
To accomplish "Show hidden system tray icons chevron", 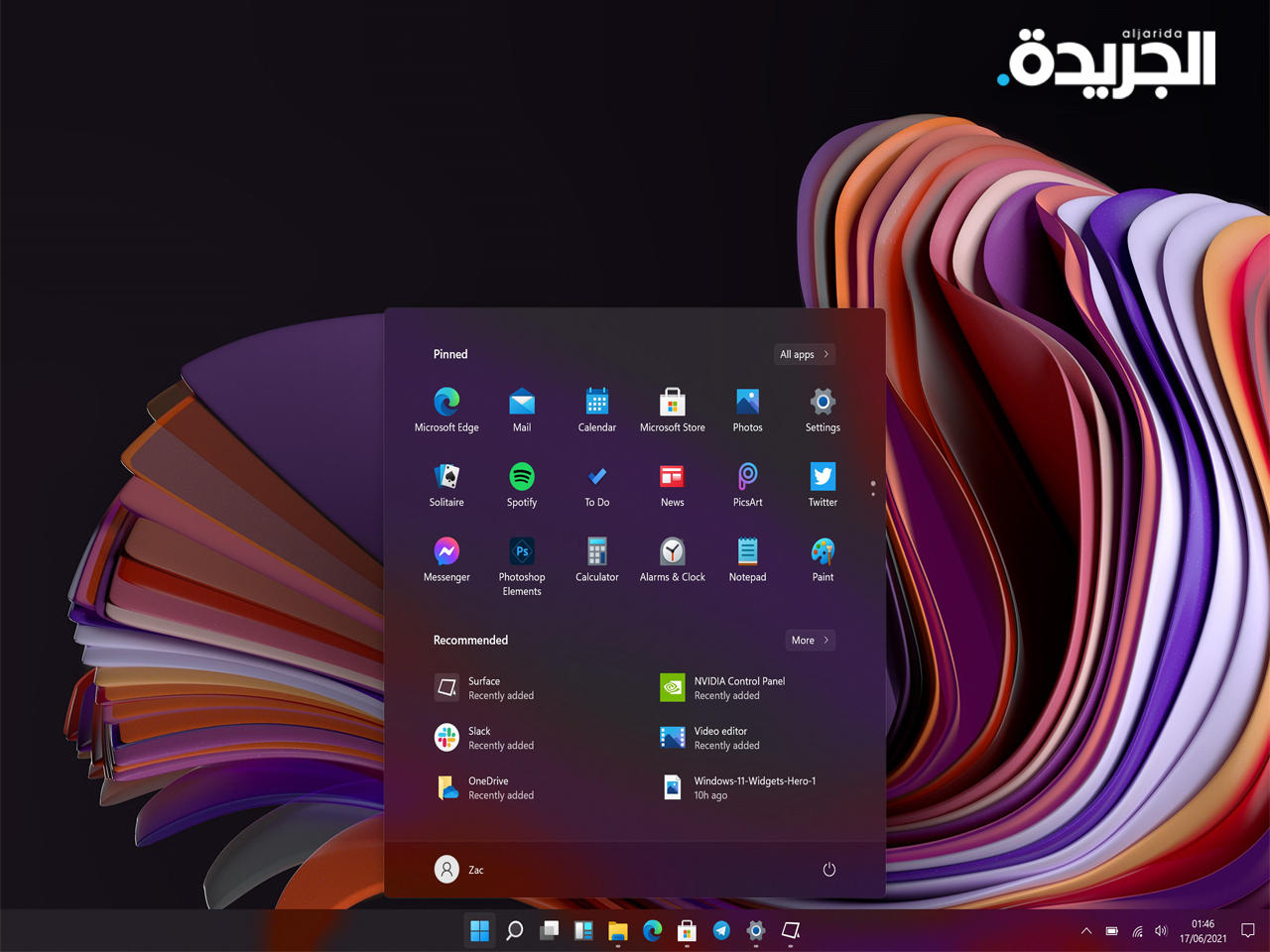I will coord(1086,931).
